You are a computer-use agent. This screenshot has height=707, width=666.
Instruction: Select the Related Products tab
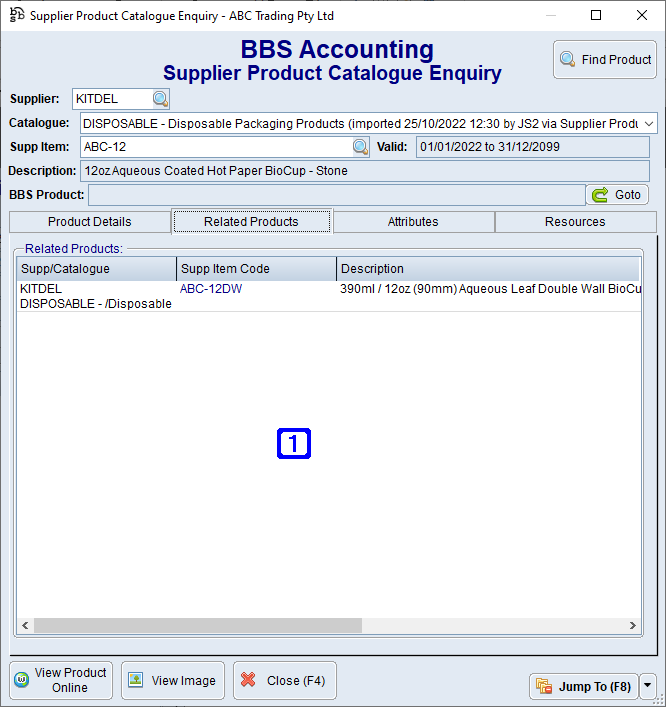point(252,221)
